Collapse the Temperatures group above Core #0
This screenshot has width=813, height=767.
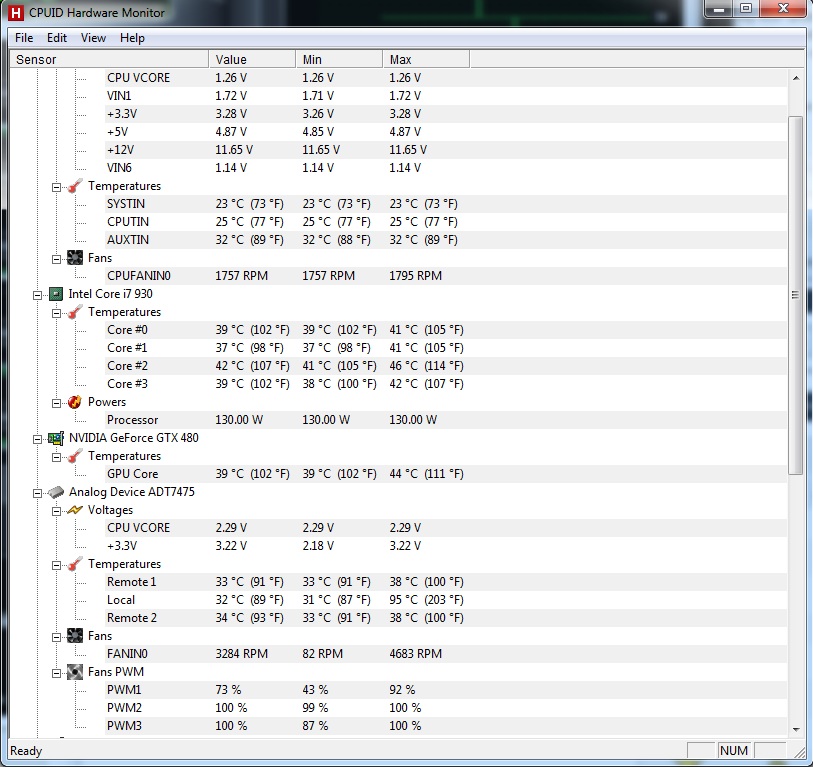click(x=57, y=313)
